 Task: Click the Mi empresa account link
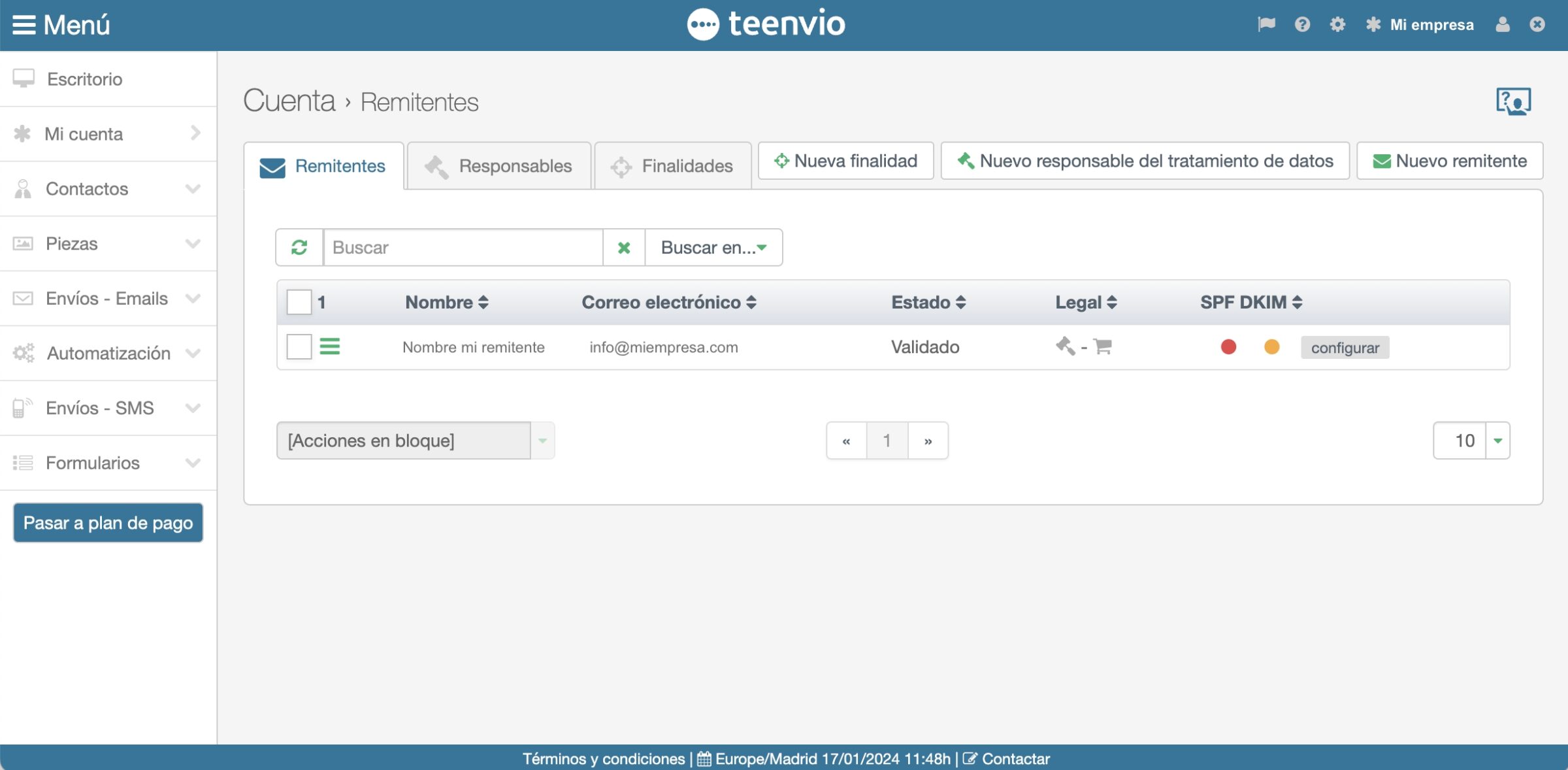(1420, 25)
